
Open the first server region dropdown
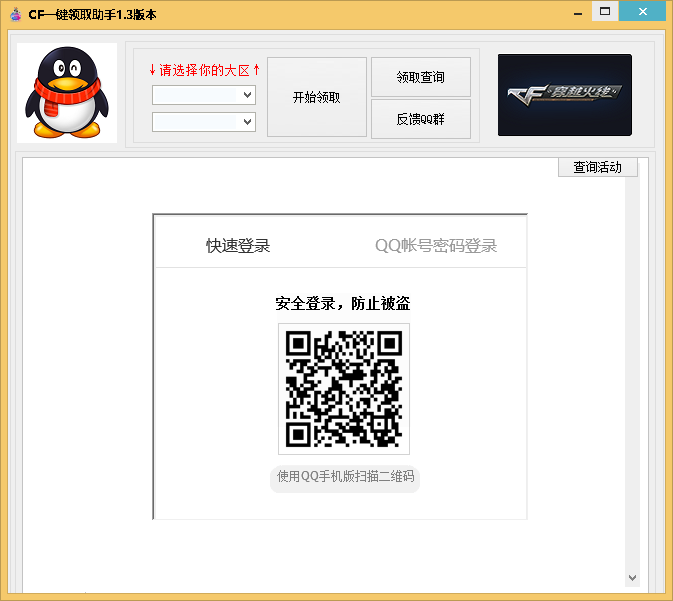click(204, 95)
